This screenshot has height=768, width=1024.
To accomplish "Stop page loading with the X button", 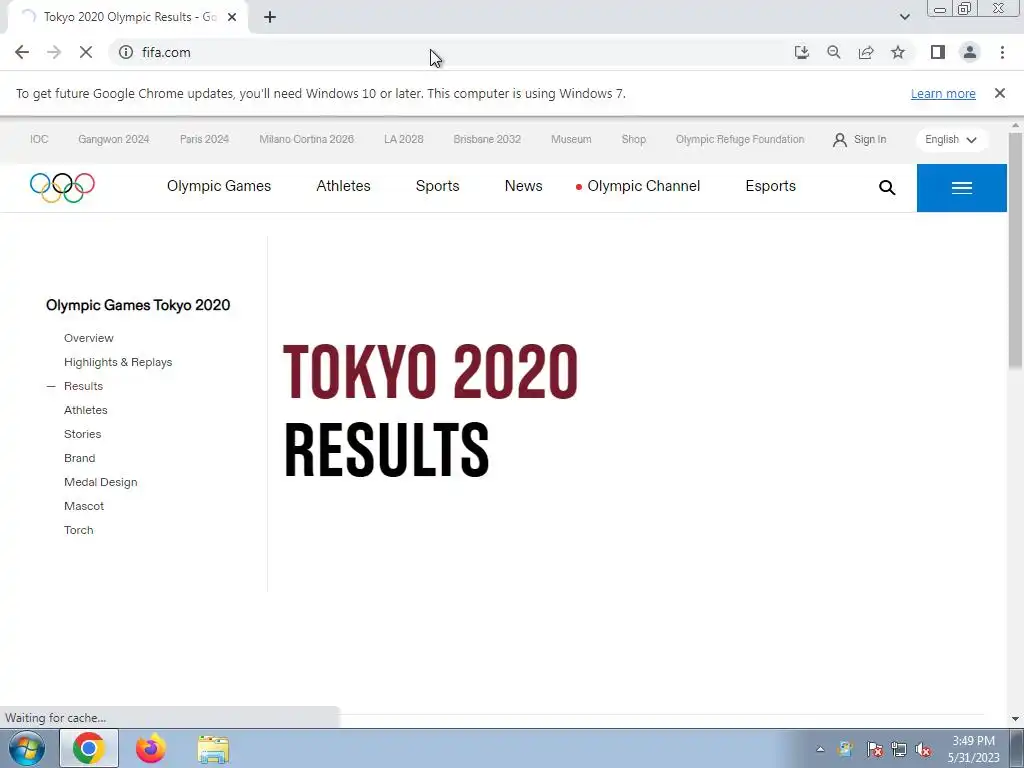I will [86, 52].
